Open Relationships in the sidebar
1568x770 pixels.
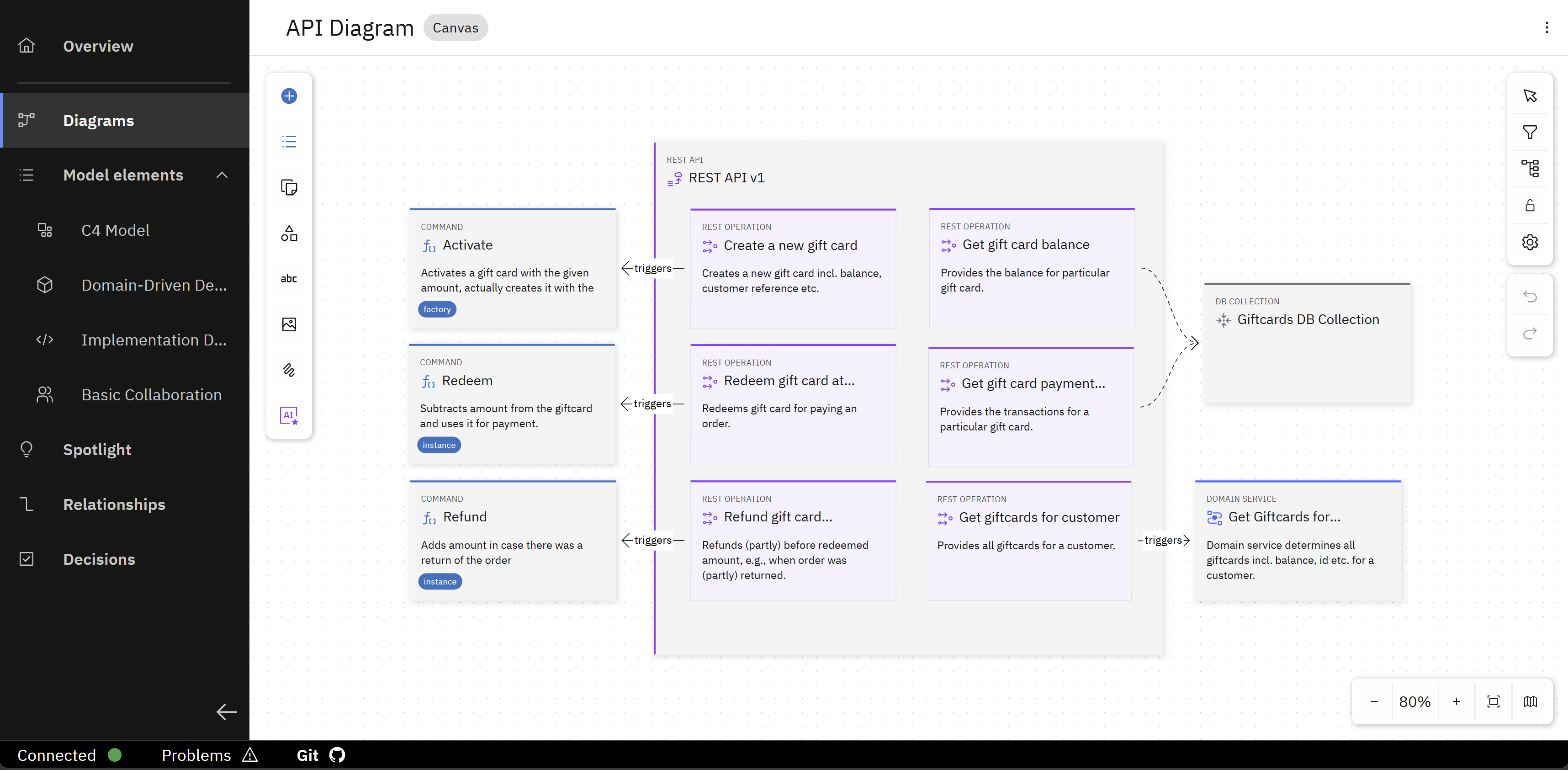tap(124, 504)
